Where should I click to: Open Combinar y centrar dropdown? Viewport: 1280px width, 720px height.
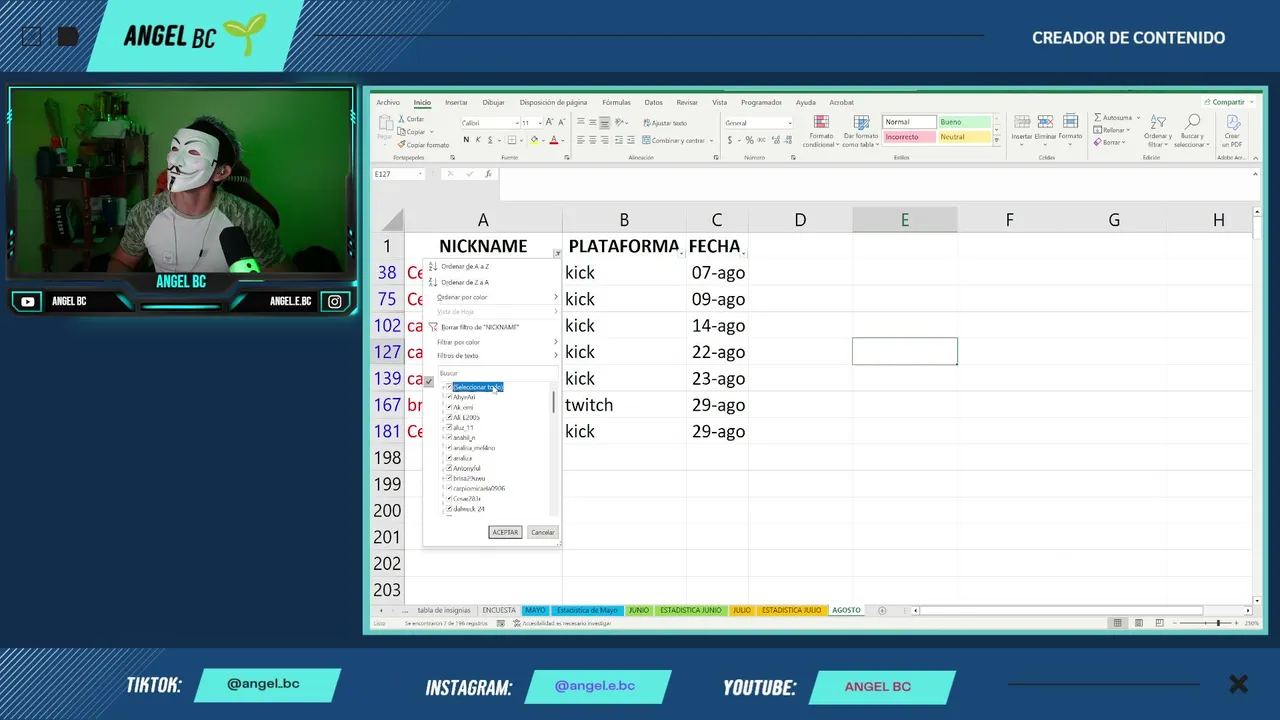[x=711, y=140]
